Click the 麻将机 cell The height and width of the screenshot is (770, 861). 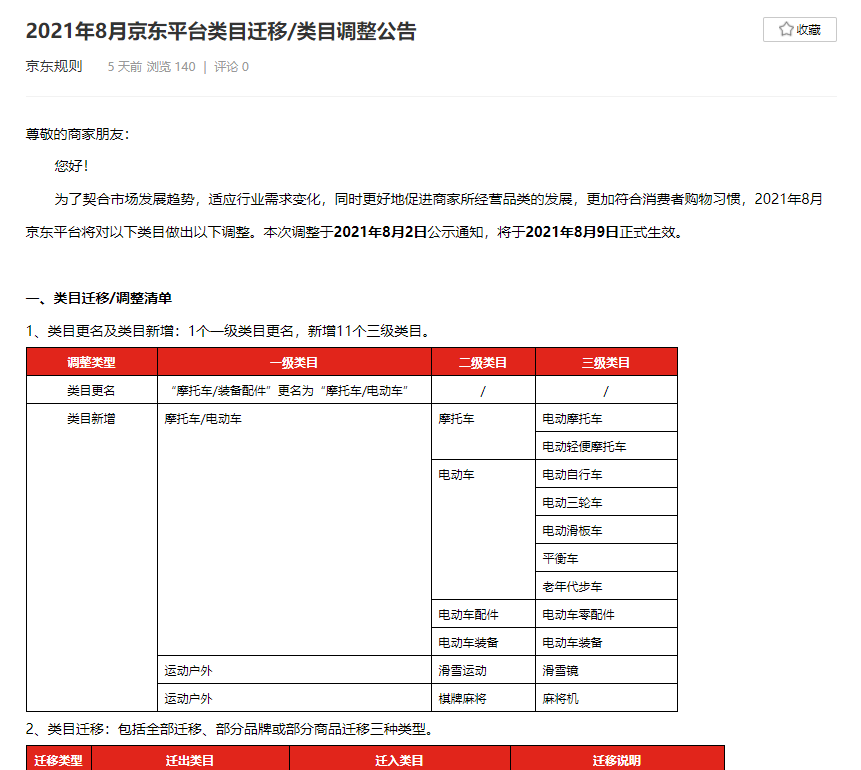[606, 698]
